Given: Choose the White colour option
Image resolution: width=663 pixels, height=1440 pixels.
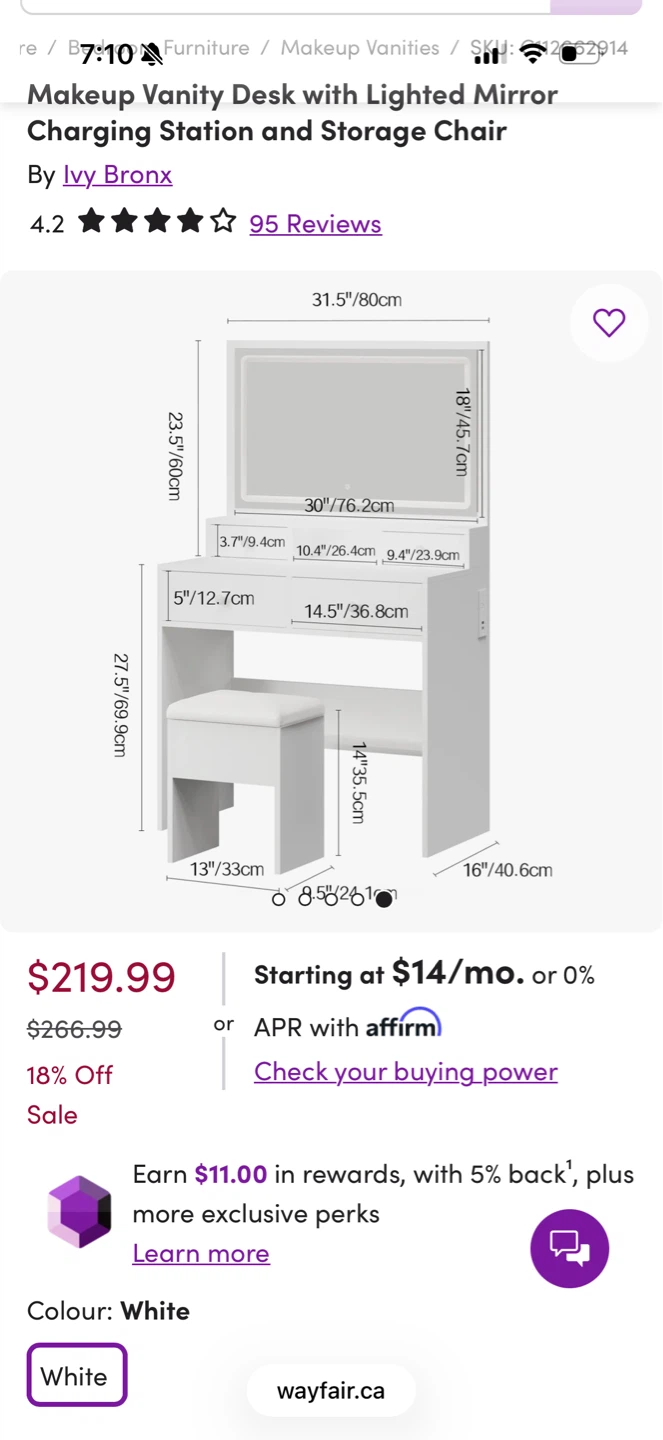Looking at the screenshot, I should click(x=77, y=1375).
